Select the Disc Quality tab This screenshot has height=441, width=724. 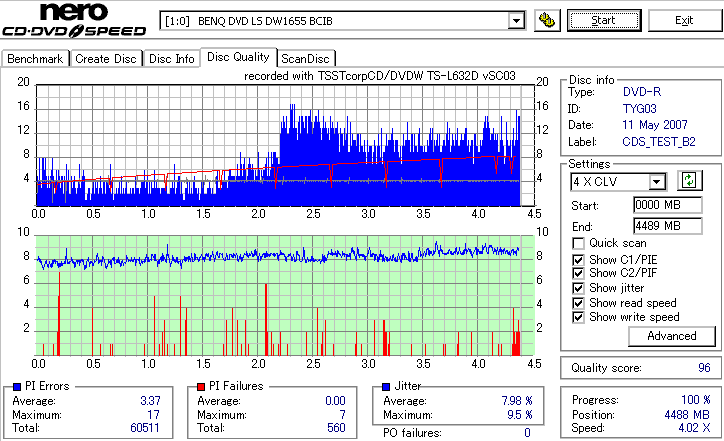pos(238,57)
